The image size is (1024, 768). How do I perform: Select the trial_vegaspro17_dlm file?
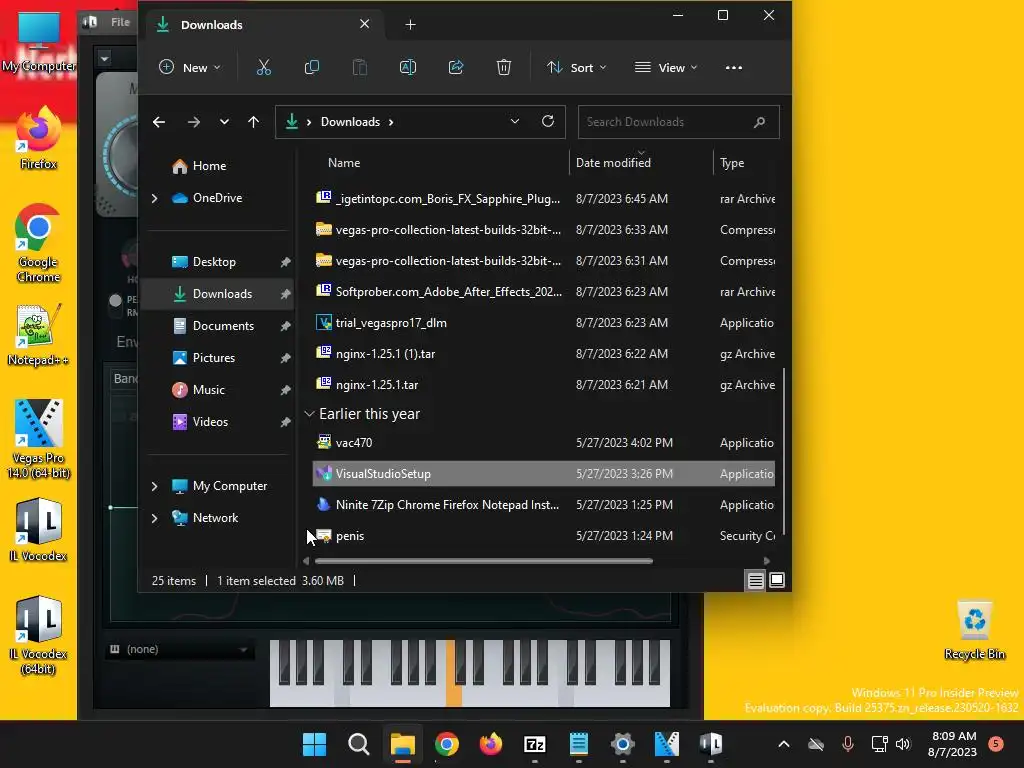point(543,323)
